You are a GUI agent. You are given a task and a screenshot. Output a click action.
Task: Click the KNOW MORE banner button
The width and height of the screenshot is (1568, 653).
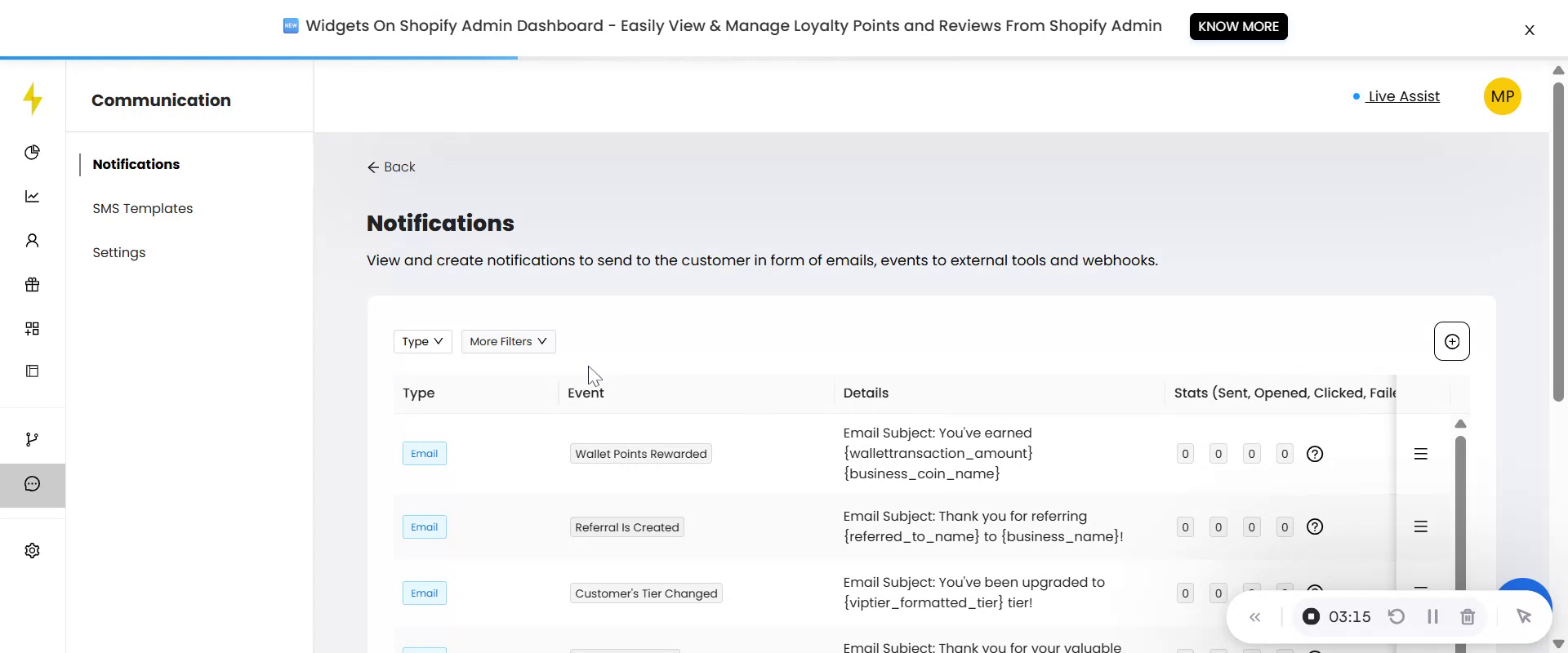[x=1238, y=27]
